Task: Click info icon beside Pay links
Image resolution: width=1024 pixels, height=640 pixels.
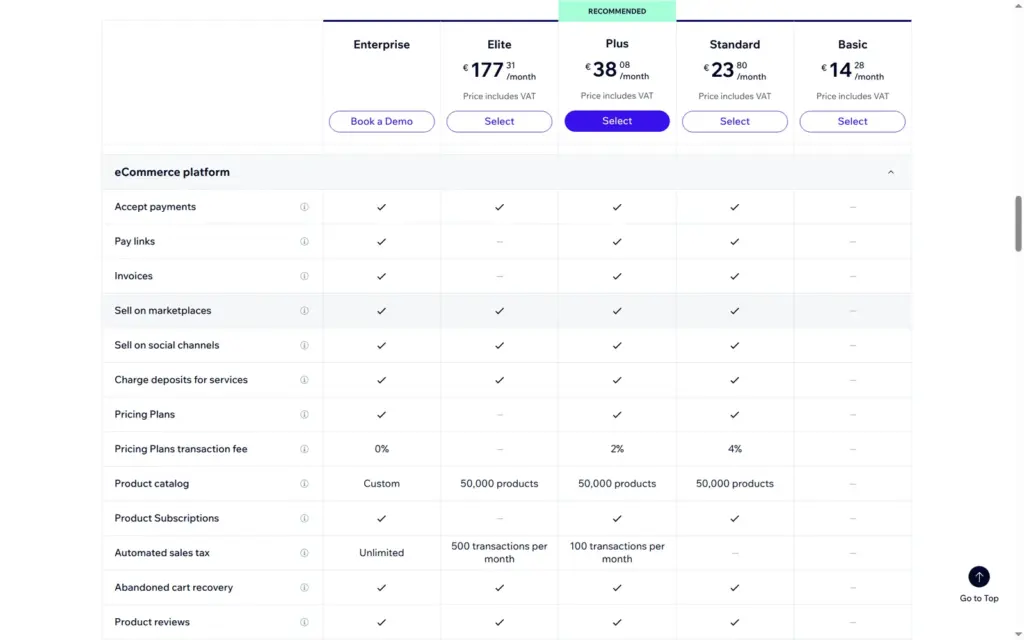Action: [304, 242]
